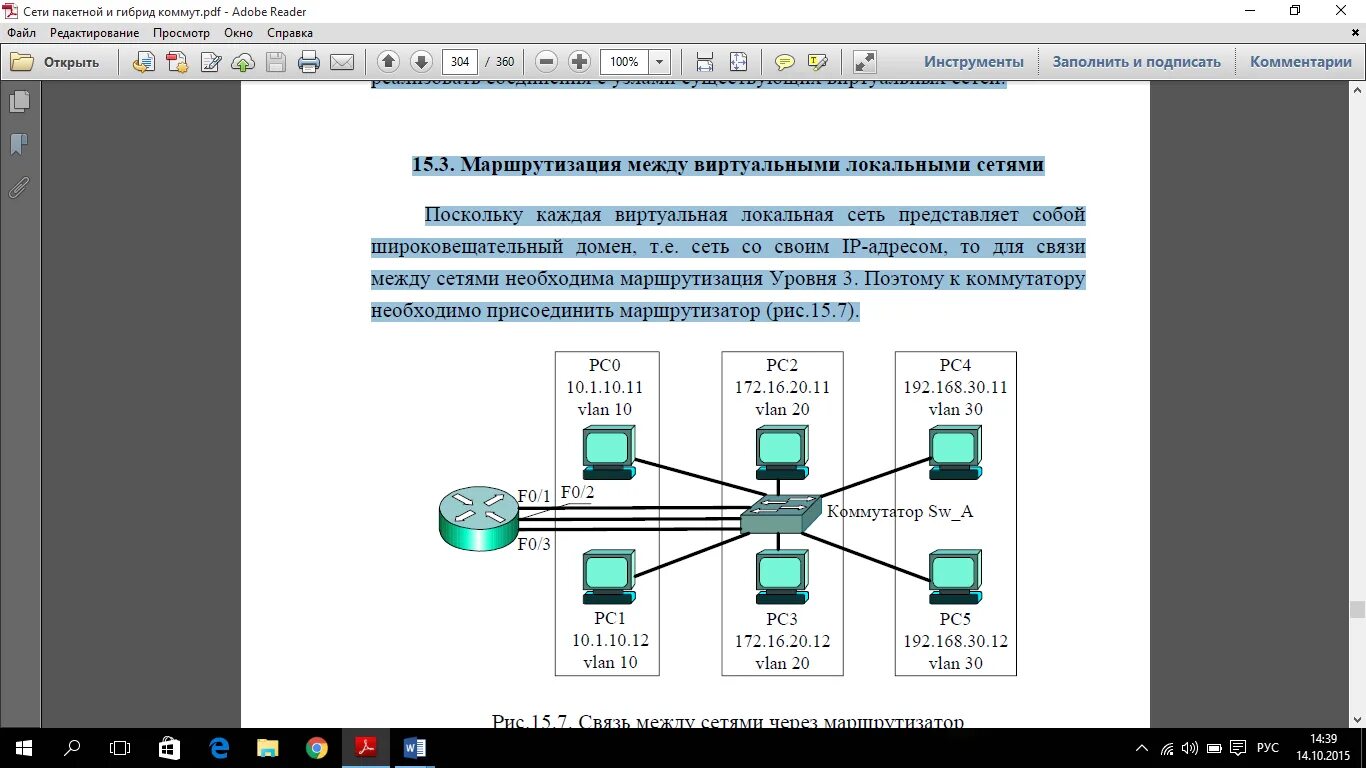Open attachments paperclip panel in sidebar

coord(19,188)
